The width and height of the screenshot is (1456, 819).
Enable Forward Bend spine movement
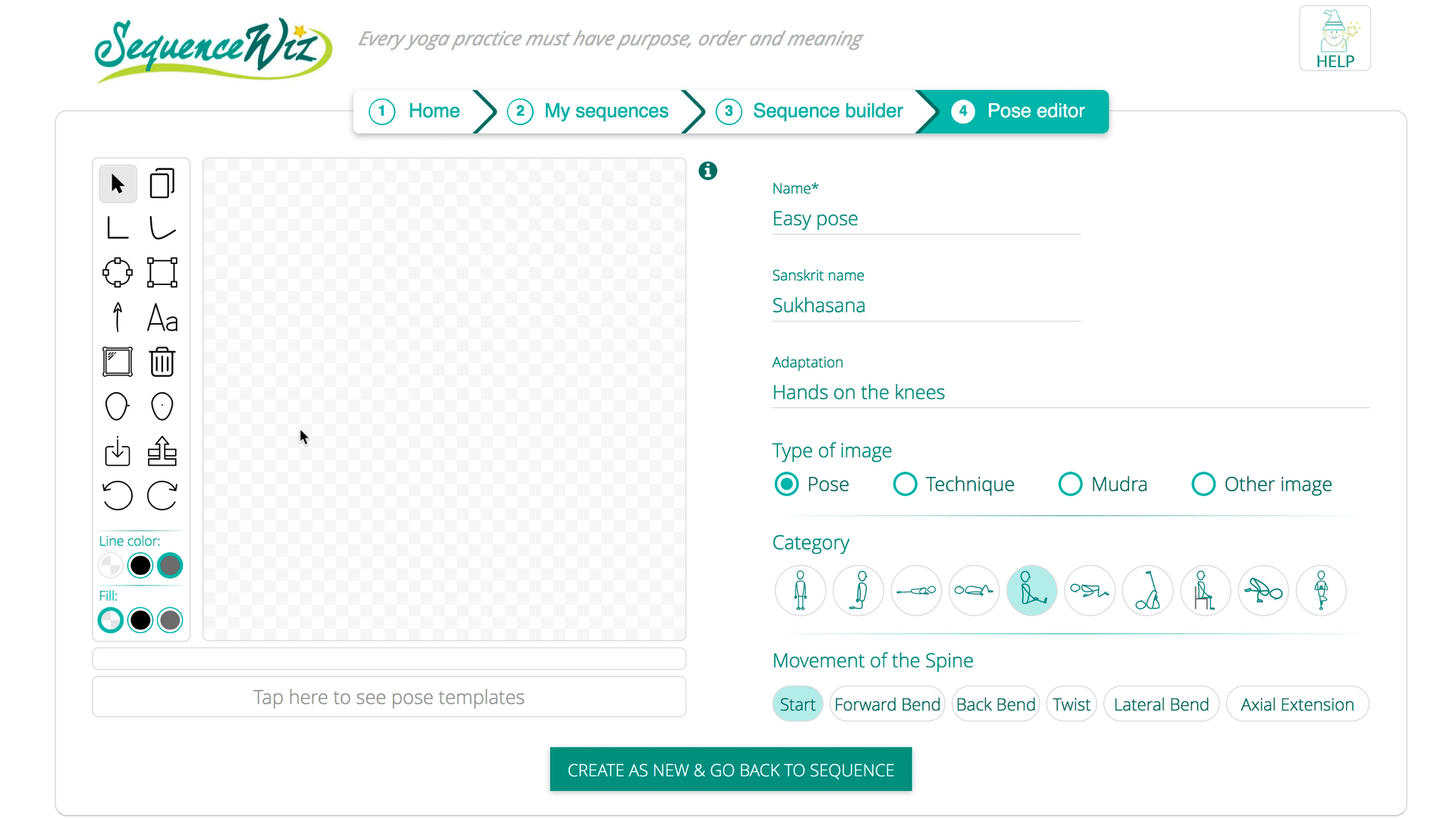tap(887, 704)
